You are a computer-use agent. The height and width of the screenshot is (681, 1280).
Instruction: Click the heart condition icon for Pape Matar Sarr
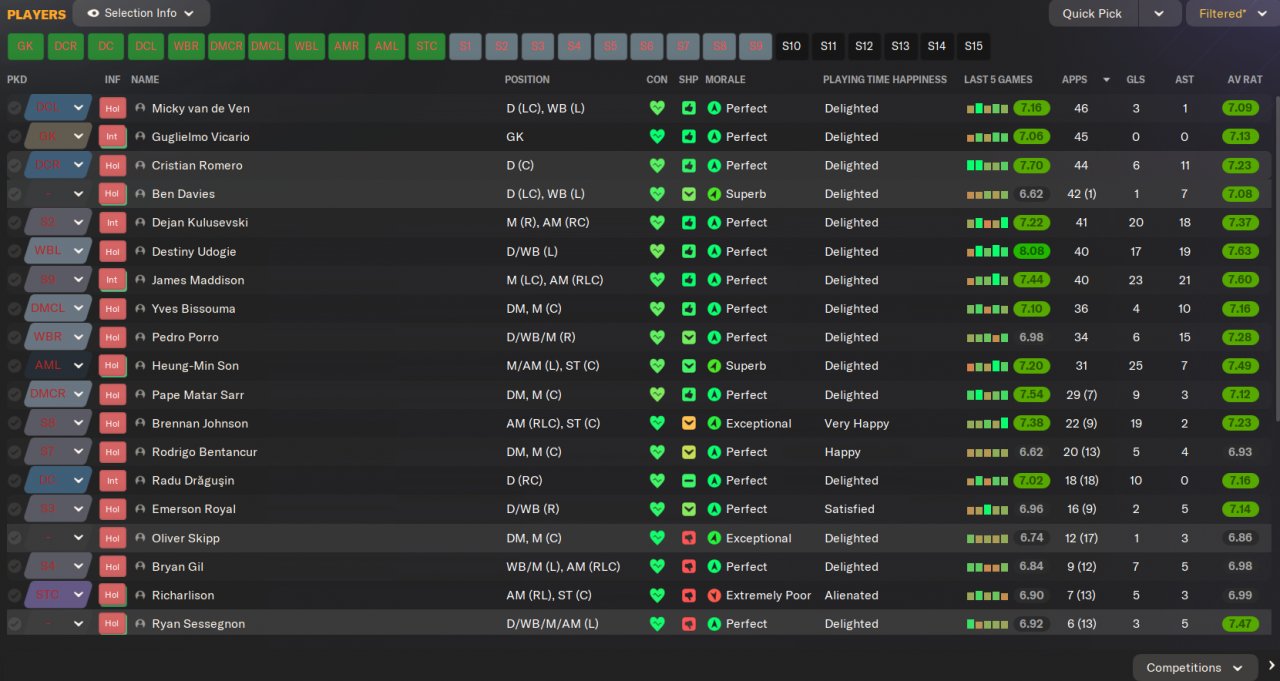(x=657, y=395)
